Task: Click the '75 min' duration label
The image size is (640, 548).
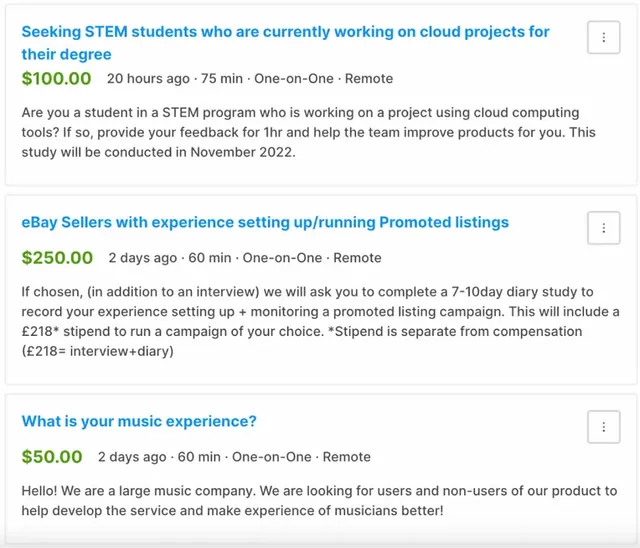Action: point(222,79)
